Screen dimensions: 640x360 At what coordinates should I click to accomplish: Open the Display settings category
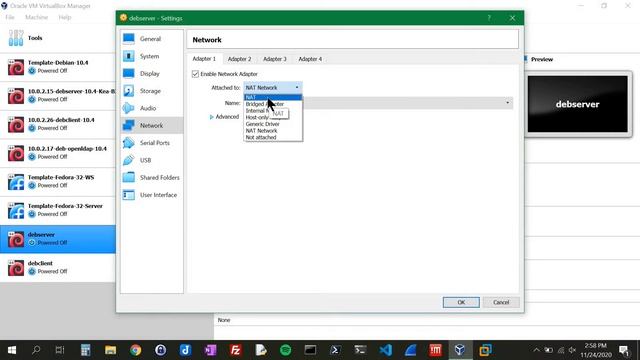point(152,73)
